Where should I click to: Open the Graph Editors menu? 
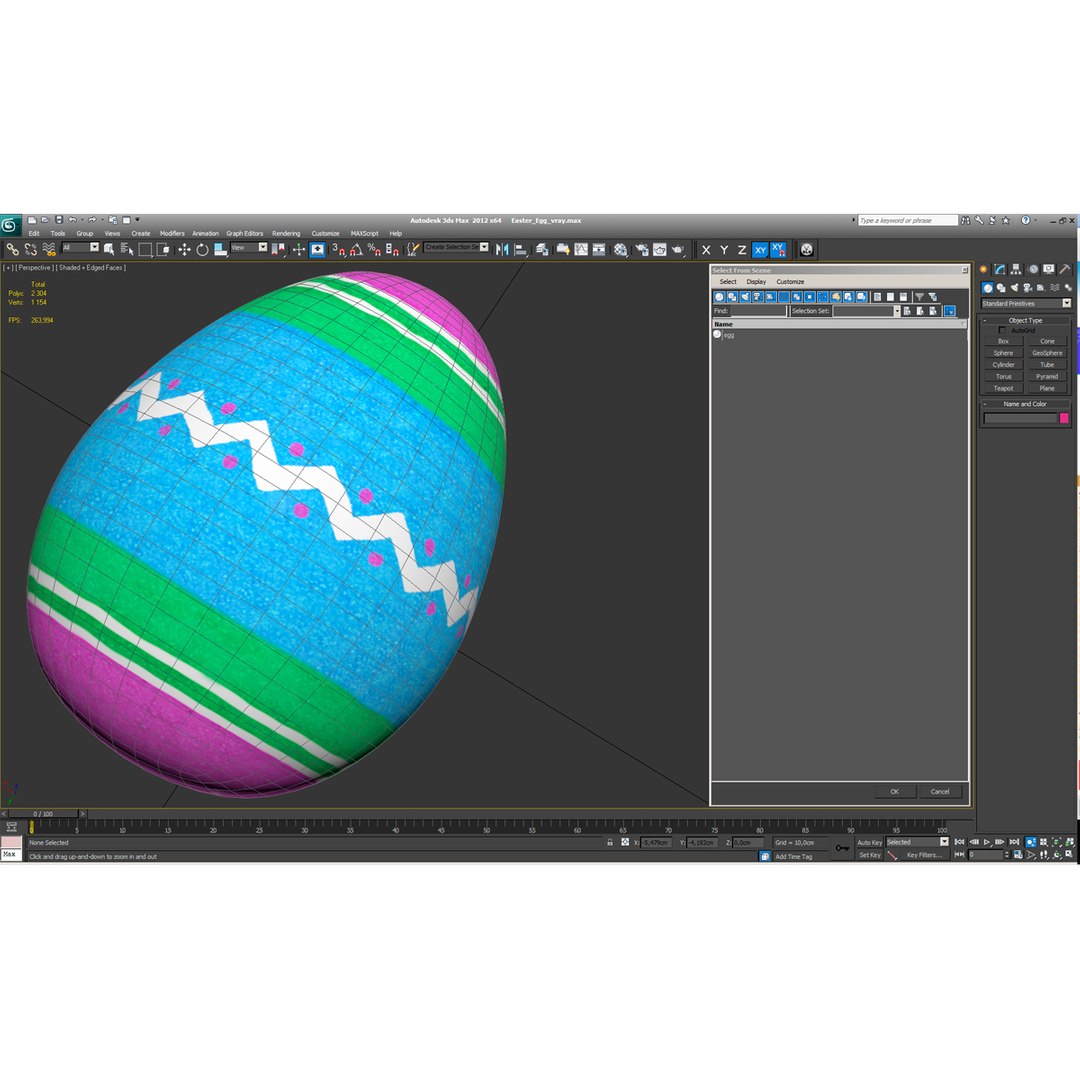click(245, 233)
